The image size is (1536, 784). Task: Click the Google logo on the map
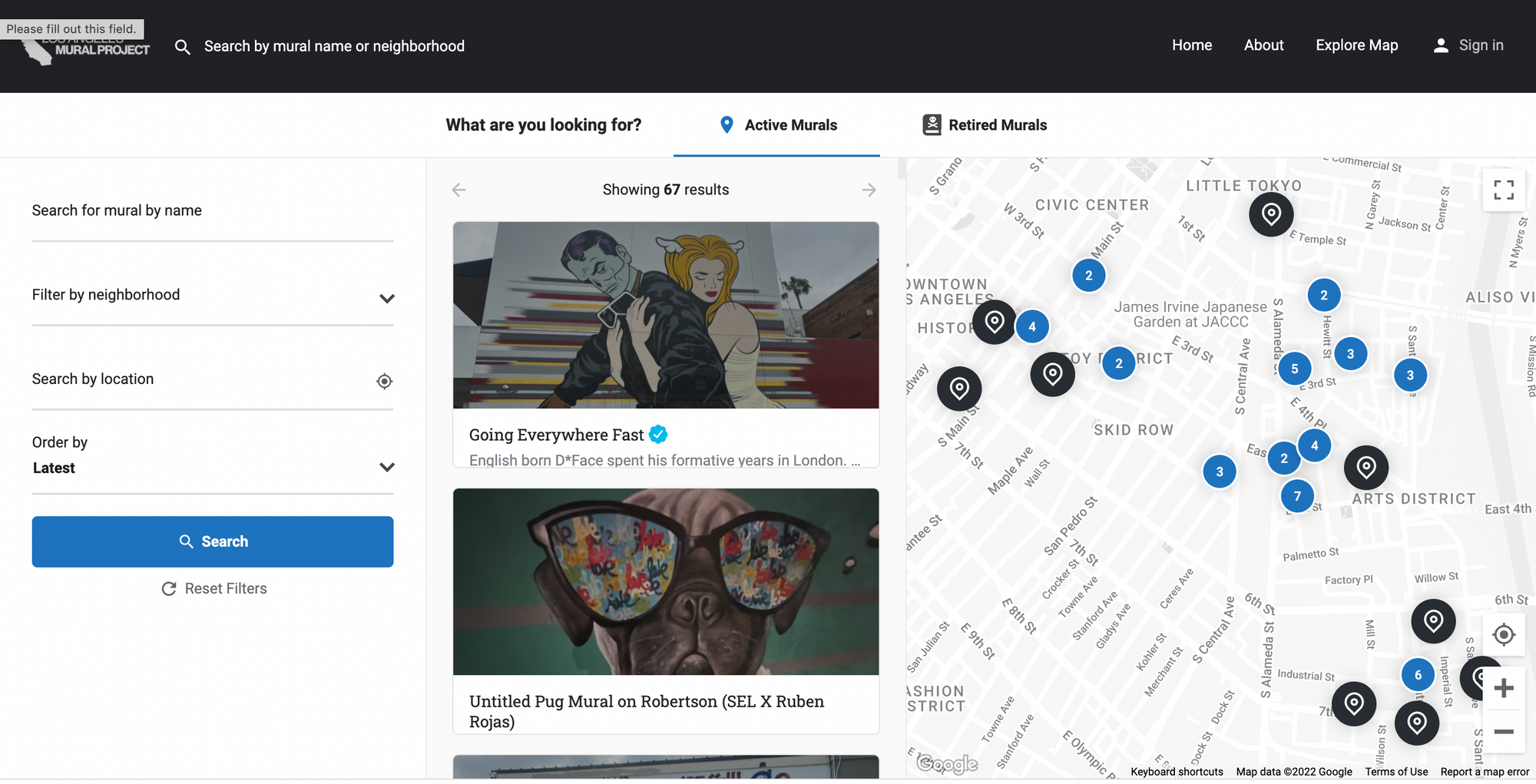[x=948, y=764]
